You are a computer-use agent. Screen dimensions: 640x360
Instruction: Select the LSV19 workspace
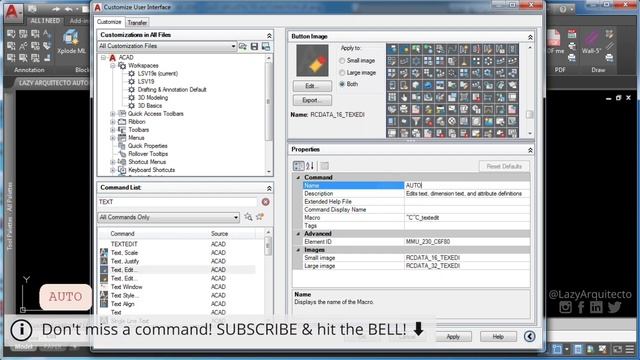pos(146,82)
